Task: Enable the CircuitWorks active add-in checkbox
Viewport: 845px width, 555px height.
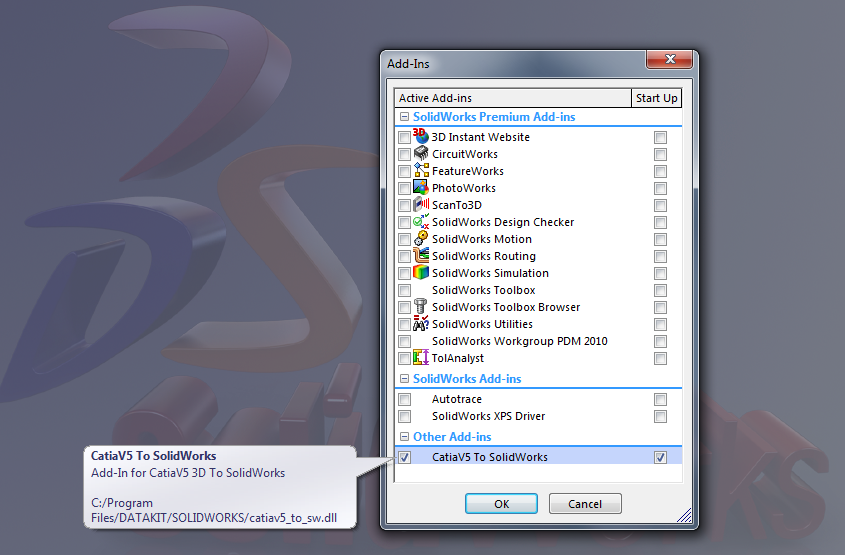Action: pos(404,155)
